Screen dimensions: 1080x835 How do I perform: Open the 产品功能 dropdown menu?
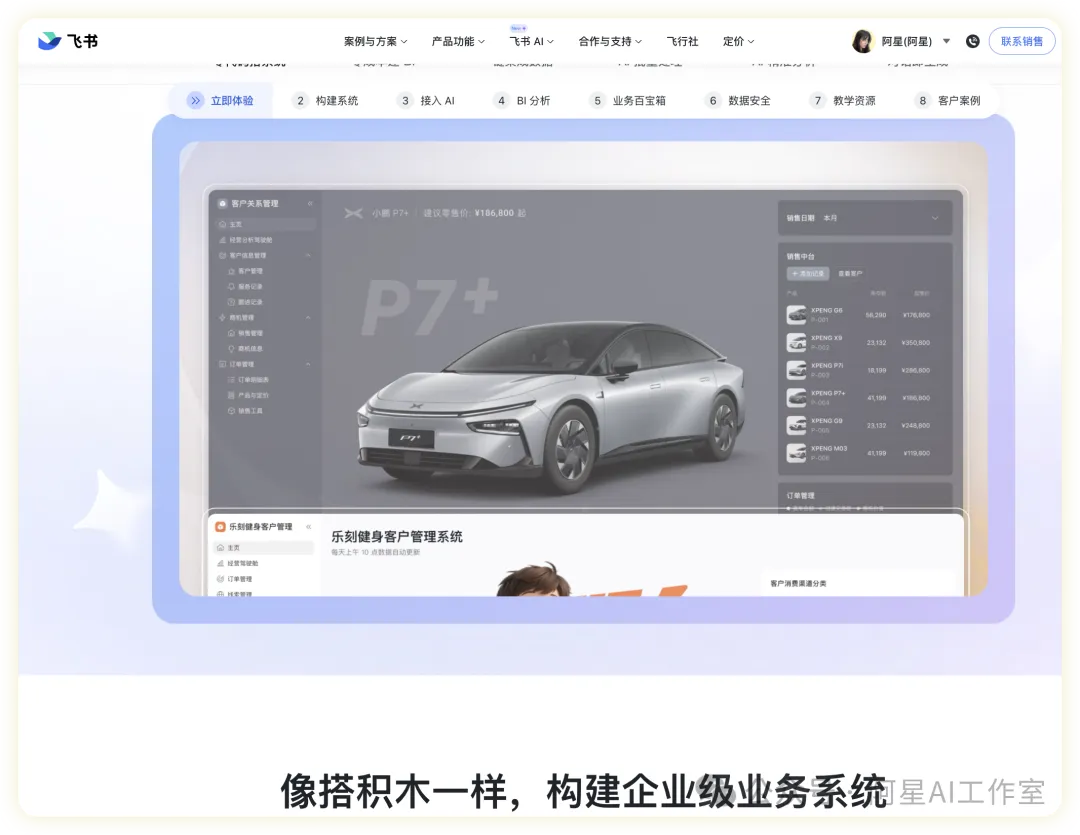click(458, 41)
